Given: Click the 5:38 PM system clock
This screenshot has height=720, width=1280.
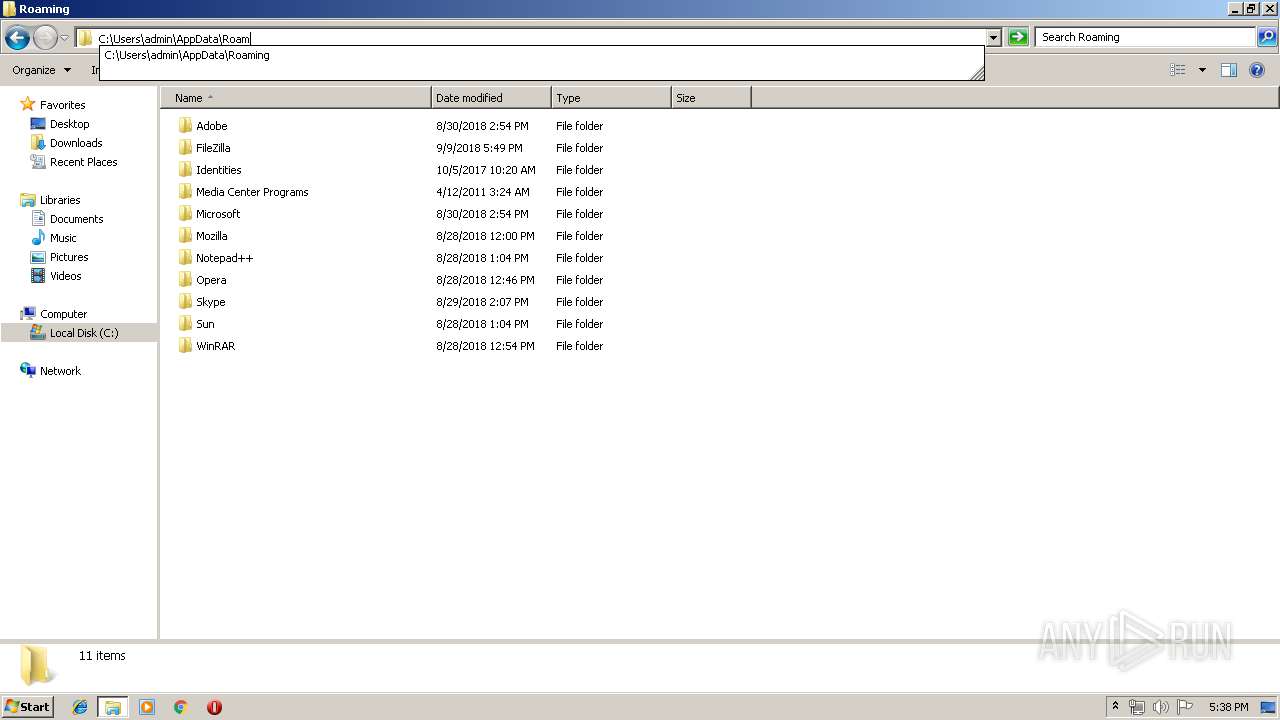Looking at the screenshot, I should (1228, 707).
